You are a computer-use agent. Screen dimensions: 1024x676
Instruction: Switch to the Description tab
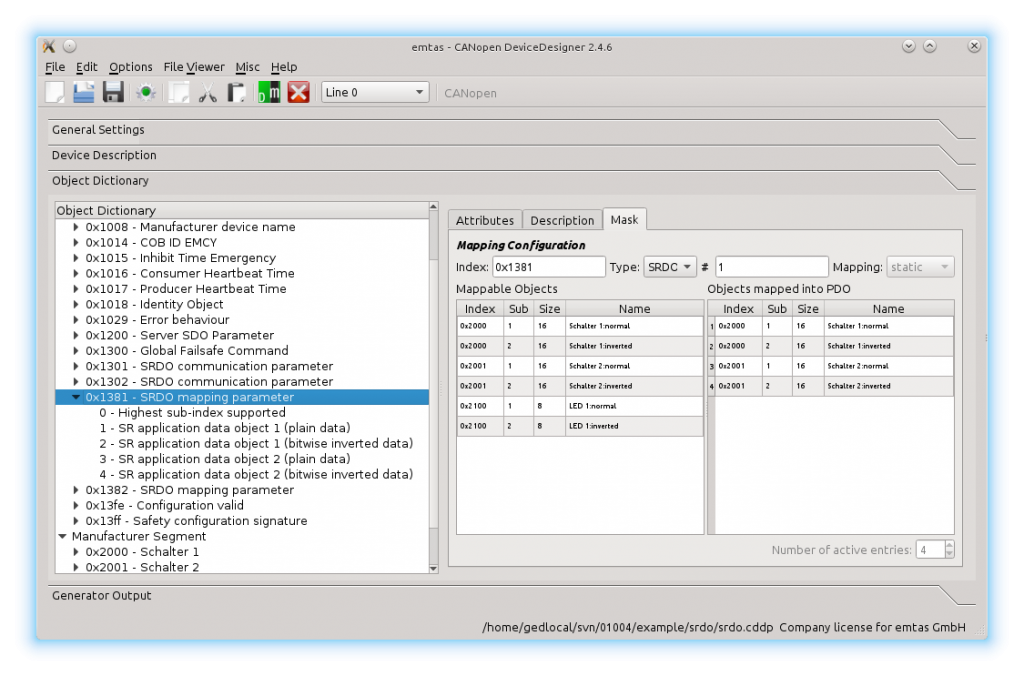point(562,220)
